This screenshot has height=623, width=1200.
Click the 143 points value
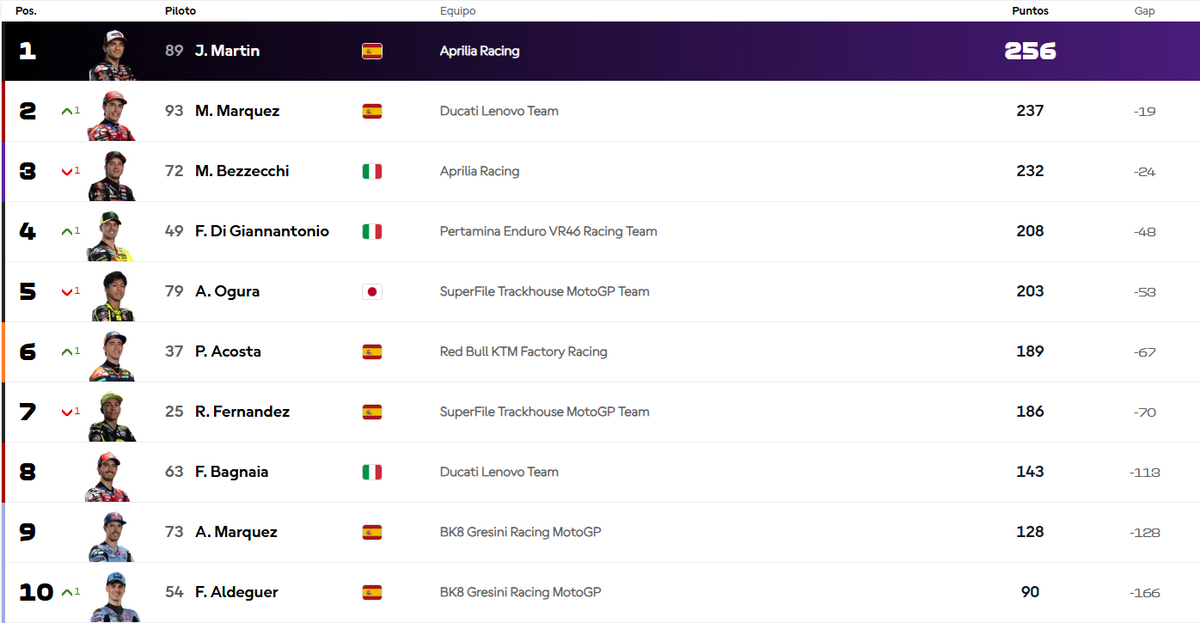click(x=1030, y=472)
